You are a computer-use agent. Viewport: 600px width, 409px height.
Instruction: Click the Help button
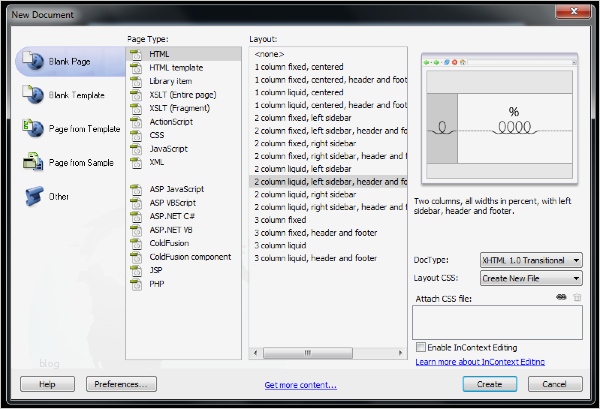click(47, 384)
